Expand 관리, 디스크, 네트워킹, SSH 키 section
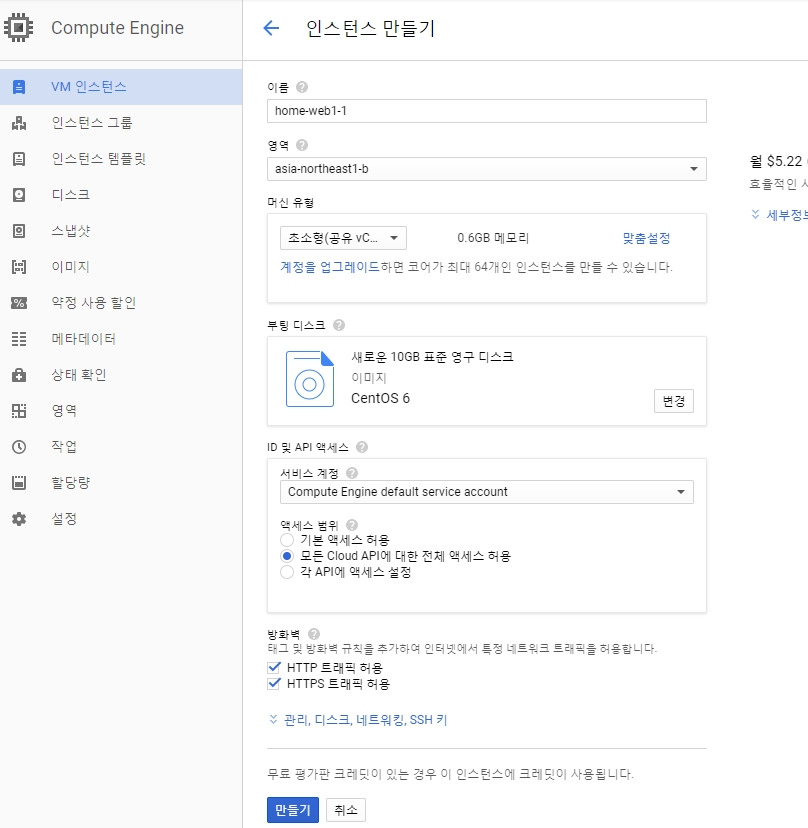The height and width of the screenshot is (828, 808). 359,720
